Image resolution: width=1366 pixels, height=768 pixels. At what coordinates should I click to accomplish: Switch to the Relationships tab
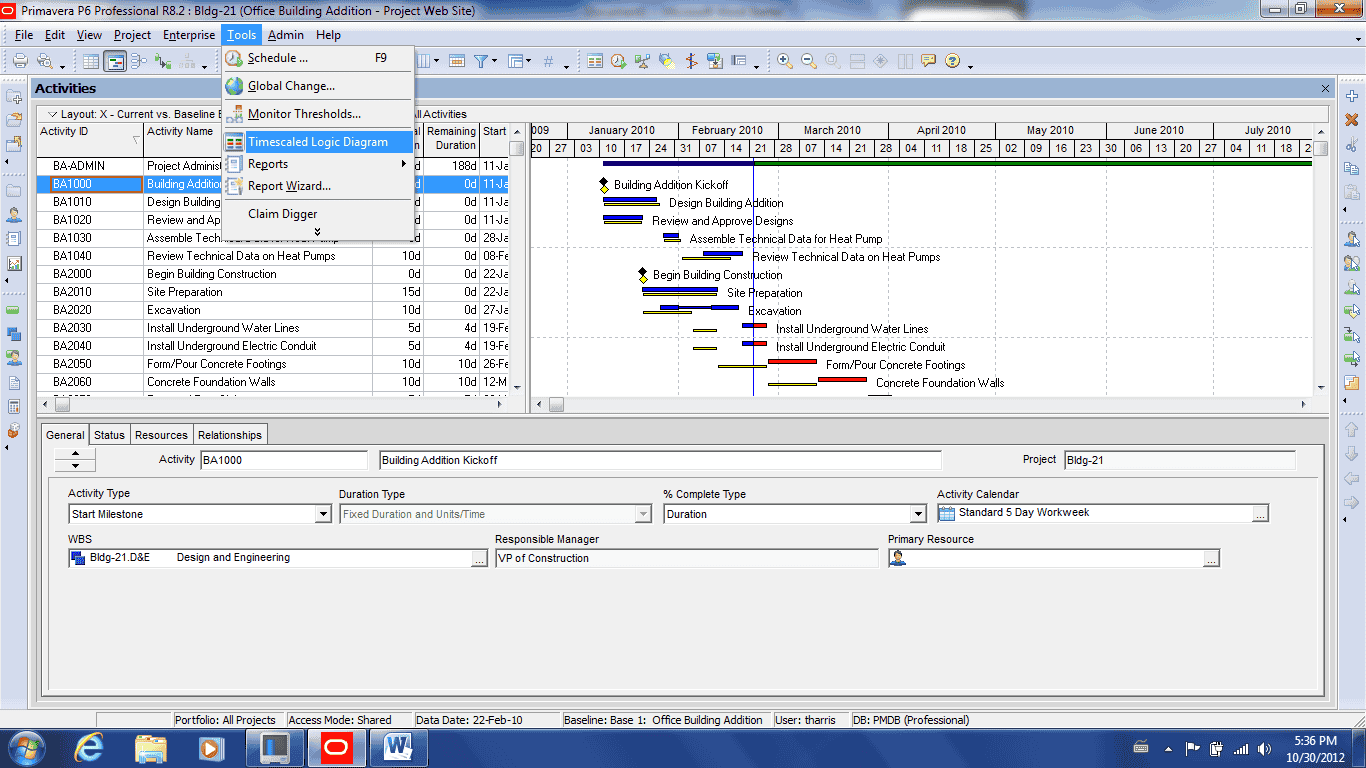click(x=229, y=435)
